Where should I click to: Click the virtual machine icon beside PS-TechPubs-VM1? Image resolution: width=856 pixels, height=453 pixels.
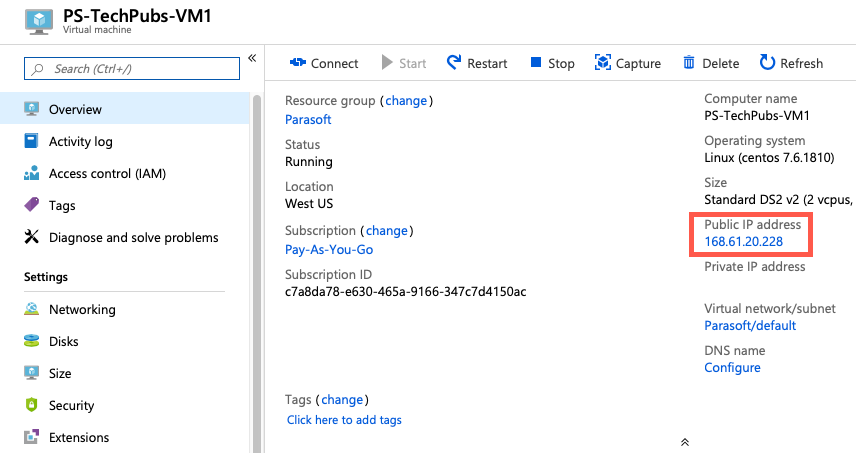click(x=39, y=21)
